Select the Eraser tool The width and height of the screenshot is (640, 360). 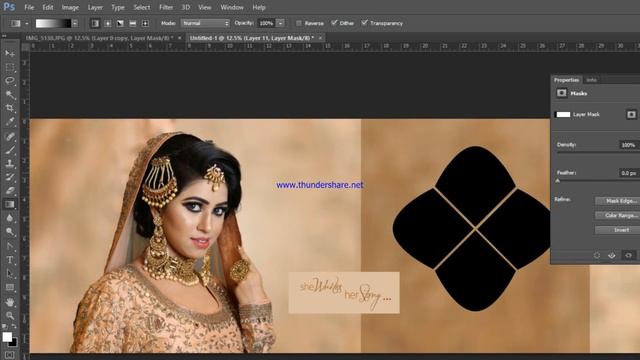pyautogui.click(x=10, y=191)
